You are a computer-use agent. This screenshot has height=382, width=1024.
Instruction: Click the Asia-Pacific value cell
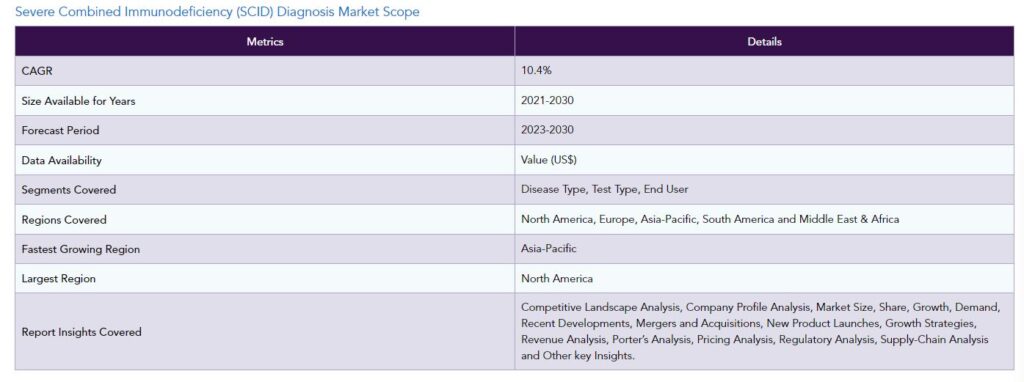click(x=764, y=249)
